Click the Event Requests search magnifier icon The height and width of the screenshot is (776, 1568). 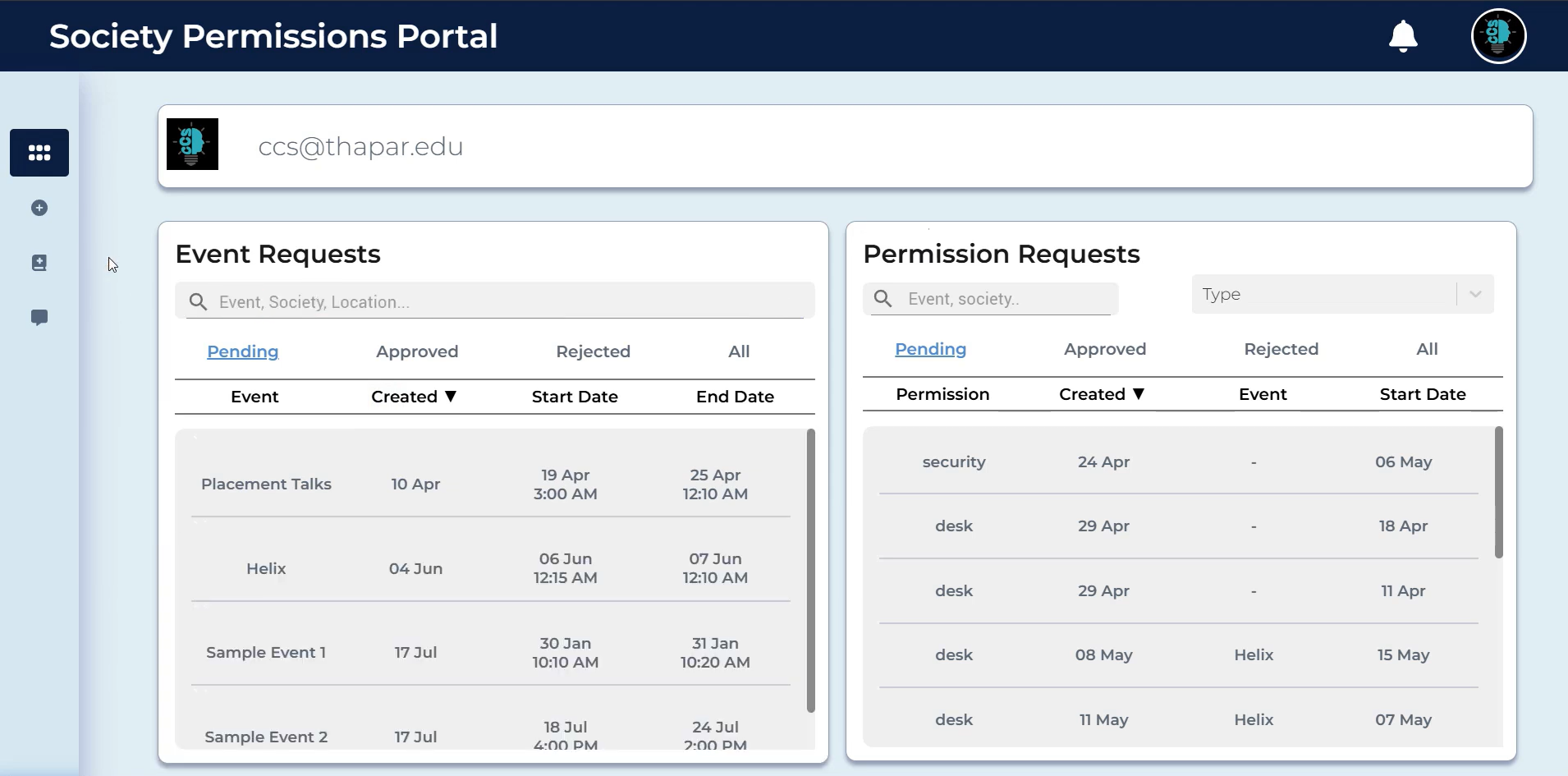click(198, 302)
